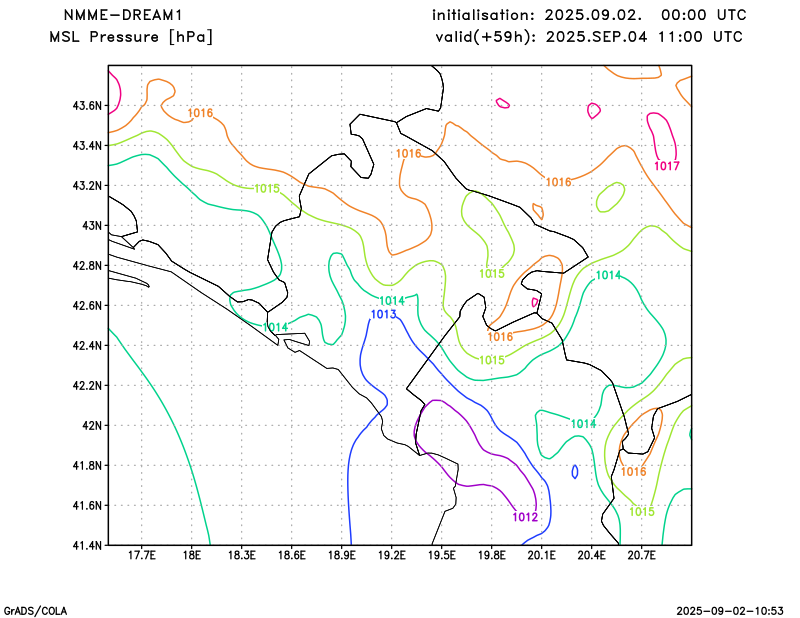Viewport: 800px width, 618px height.
Task: Click the 19.8E longitude label
Action: [x=492, y=555]
